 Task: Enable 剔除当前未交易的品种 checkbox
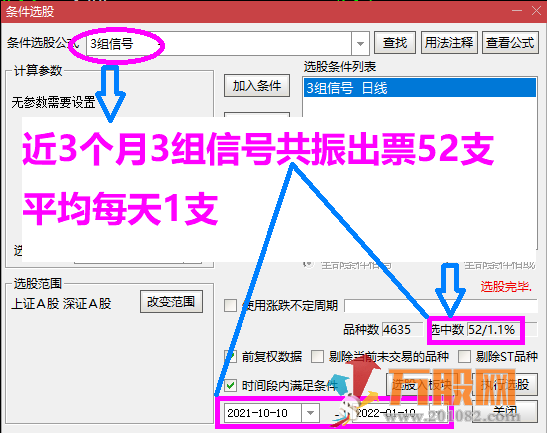coord(317,357)
